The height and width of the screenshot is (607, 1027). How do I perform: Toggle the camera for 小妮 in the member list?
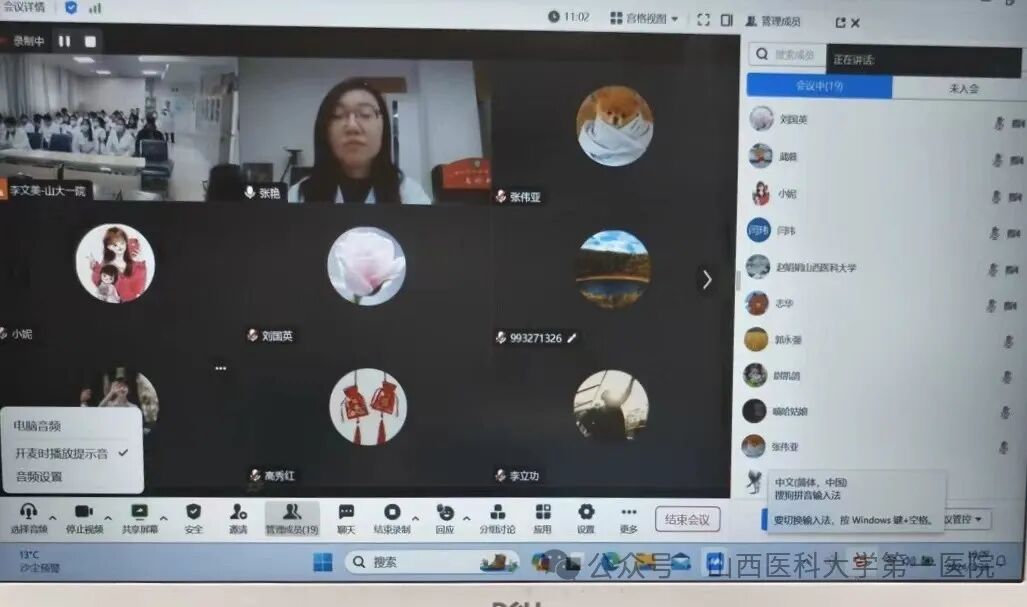pos(1015,196)
